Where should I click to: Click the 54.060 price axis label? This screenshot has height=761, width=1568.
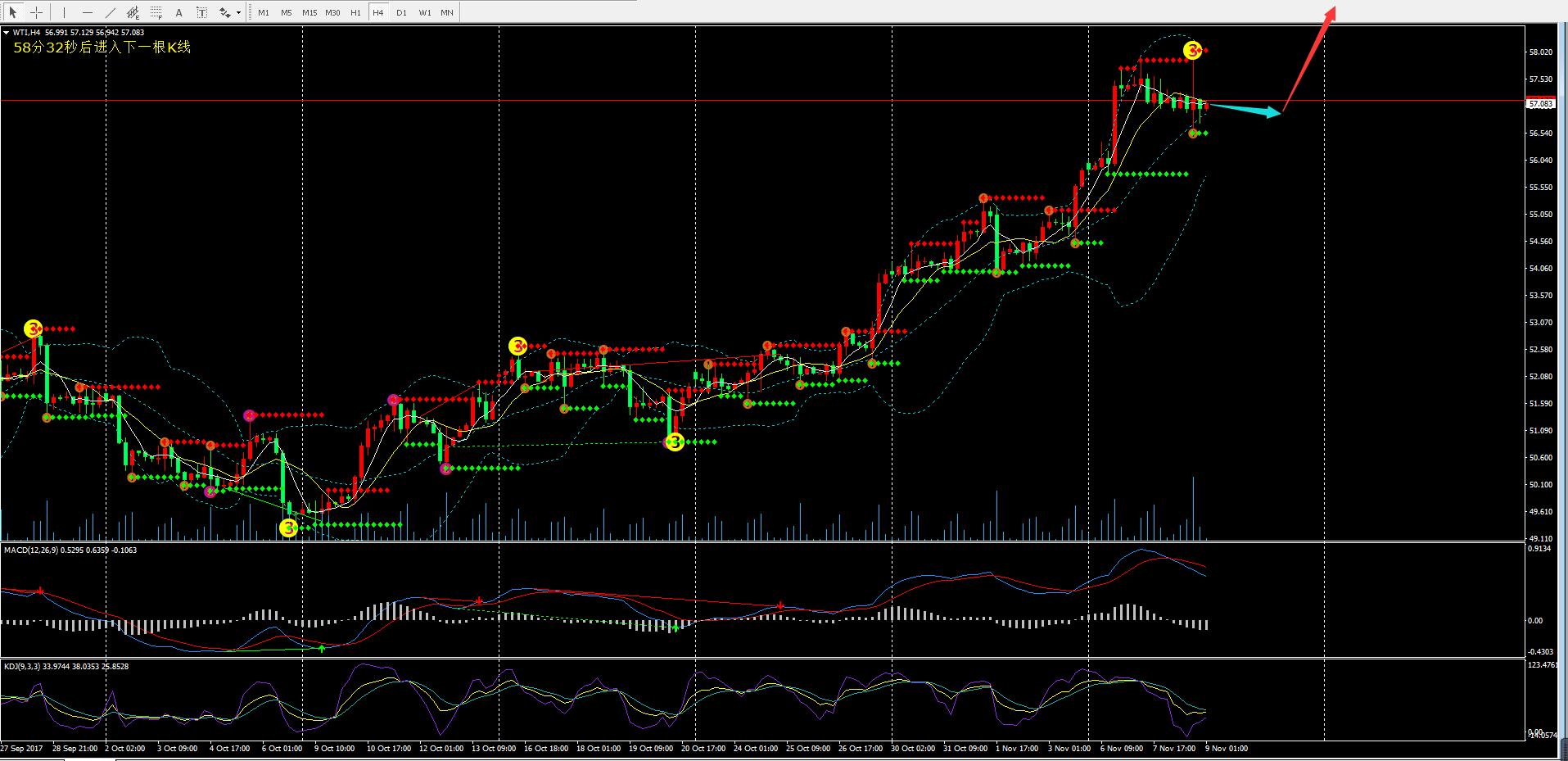(x=1540, y=269)
